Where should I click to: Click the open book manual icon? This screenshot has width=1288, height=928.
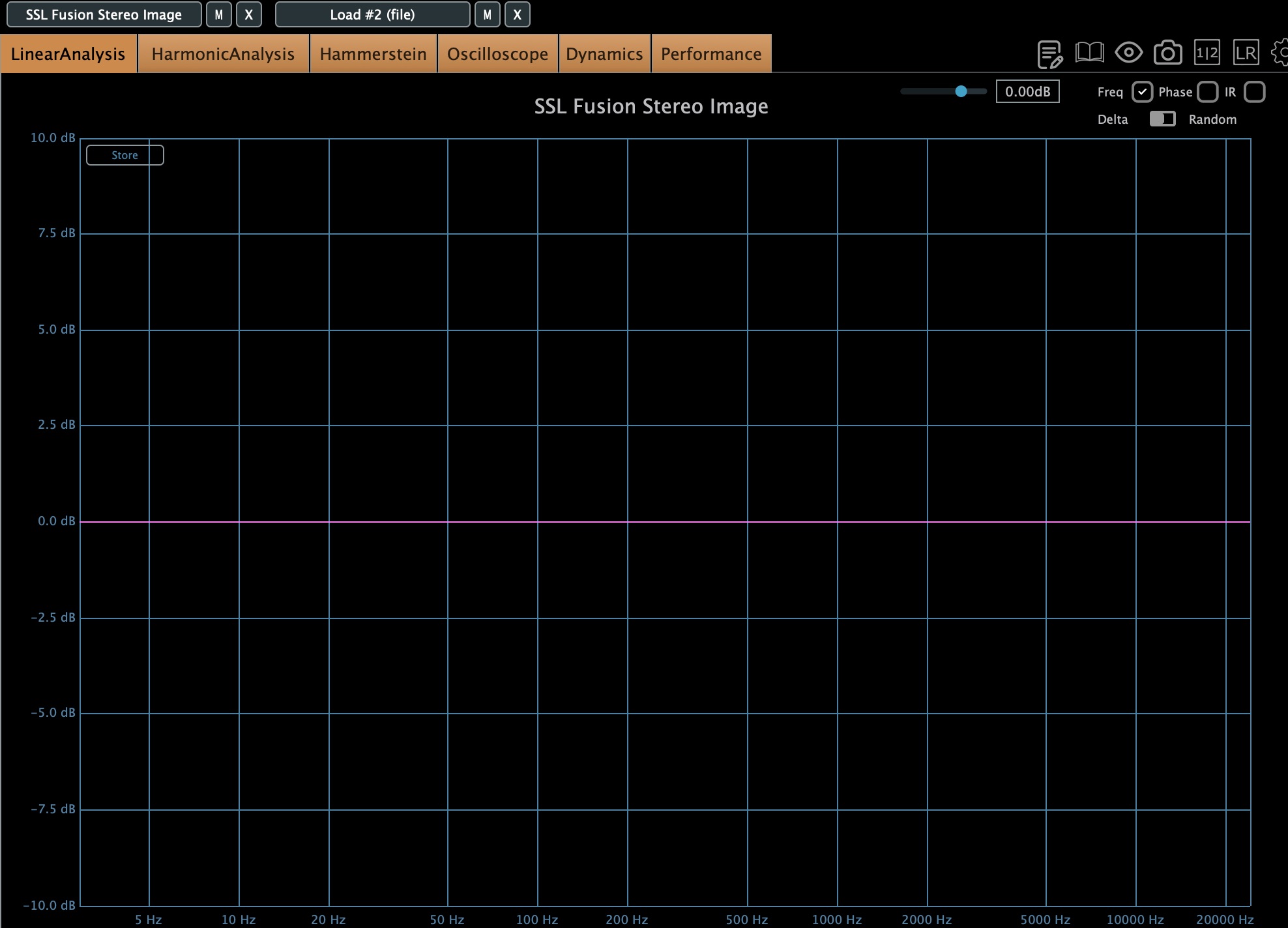pos(1089,53)
